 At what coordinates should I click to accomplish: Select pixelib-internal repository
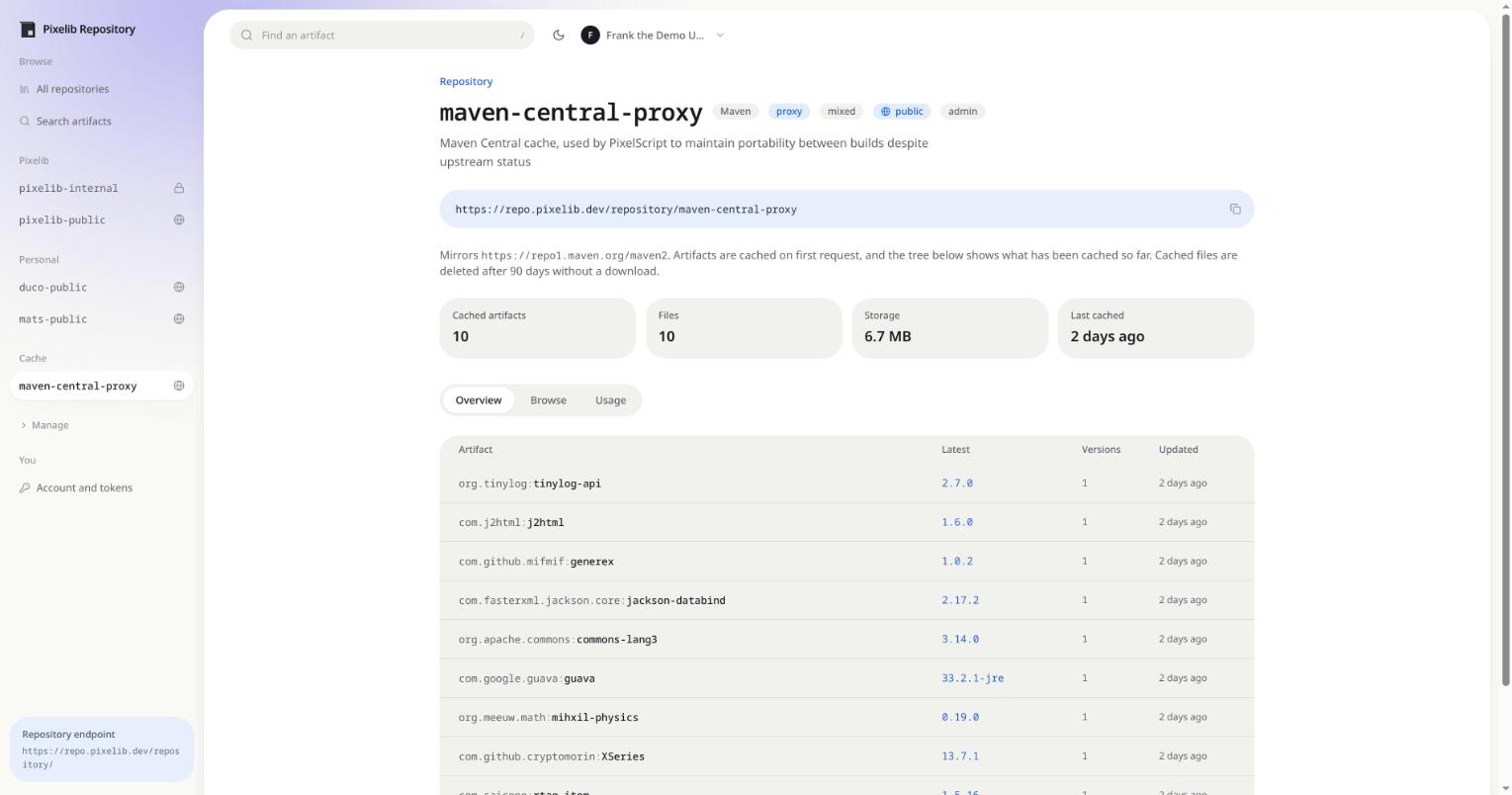[x=102, y=188]
